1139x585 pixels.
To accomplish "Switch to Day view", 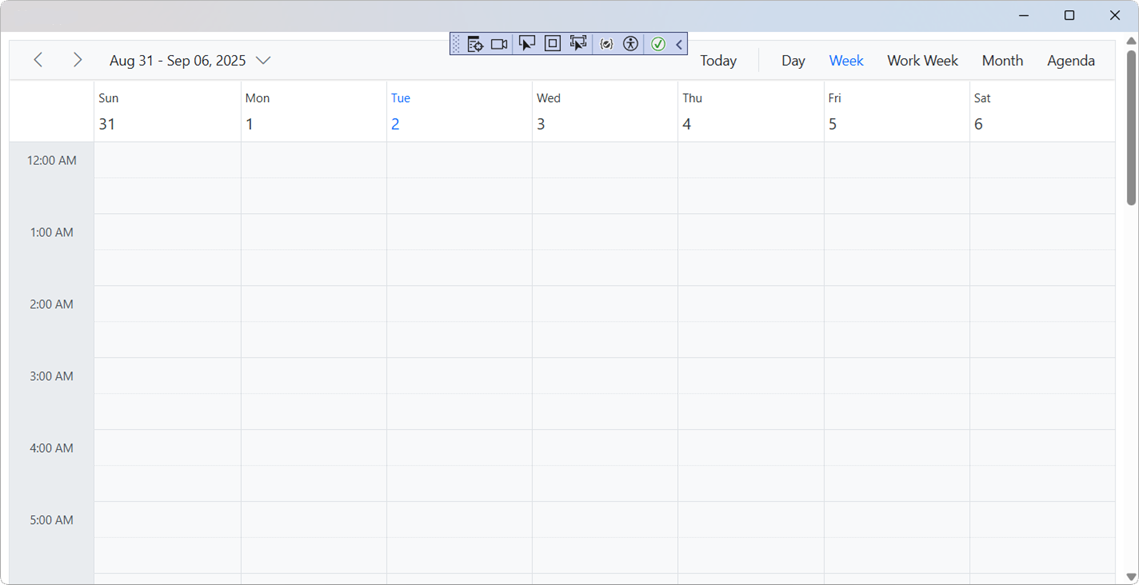I will (793, 60).
